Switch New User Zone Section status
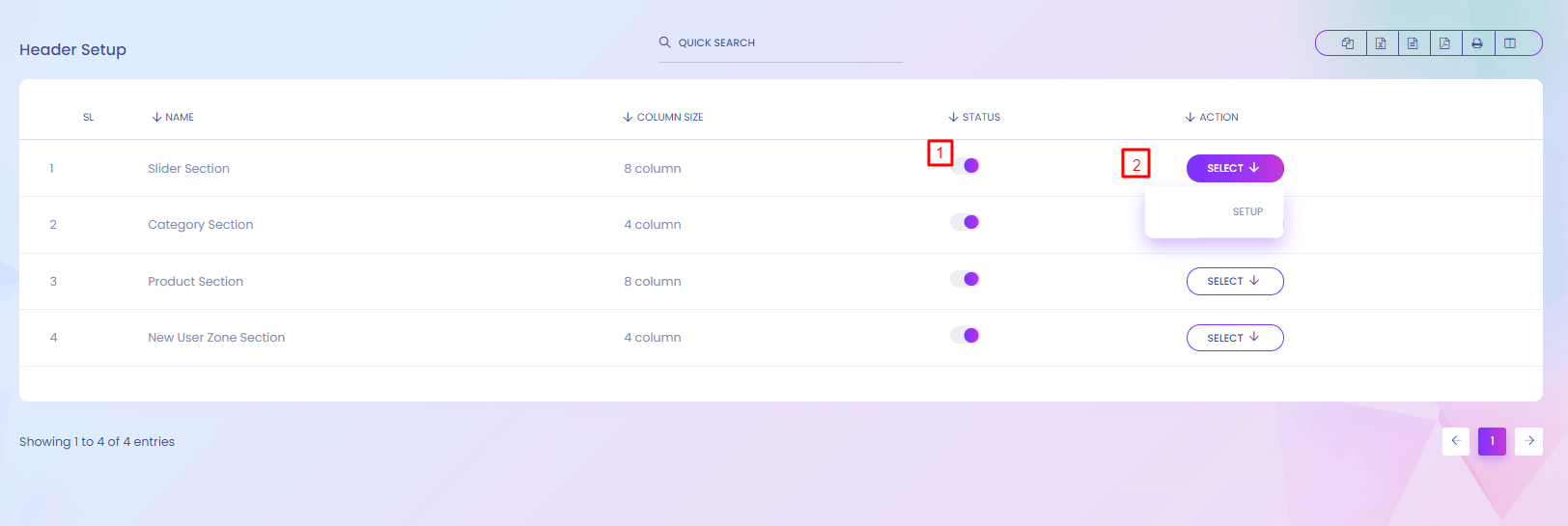This screenshot has height=526, width=1568. (966, 335)
